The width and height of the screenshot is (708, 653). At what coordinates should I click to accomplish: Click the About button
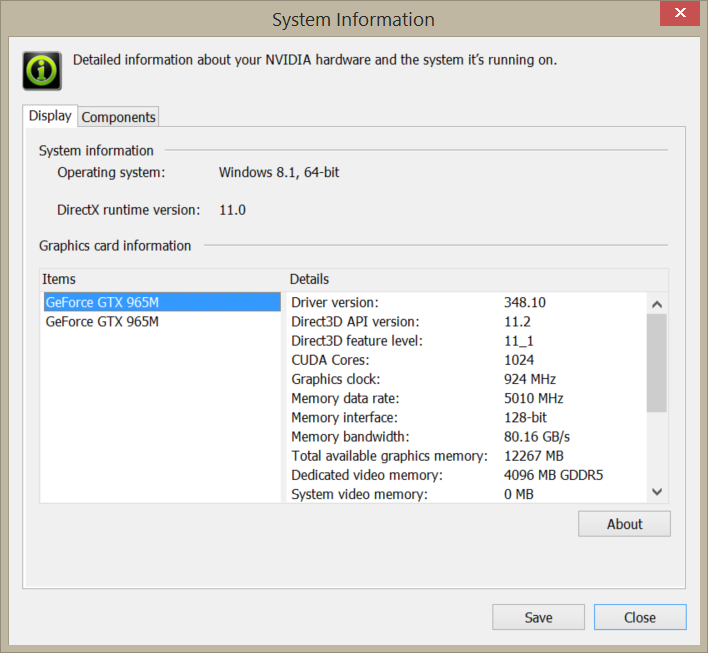[624, 524]
